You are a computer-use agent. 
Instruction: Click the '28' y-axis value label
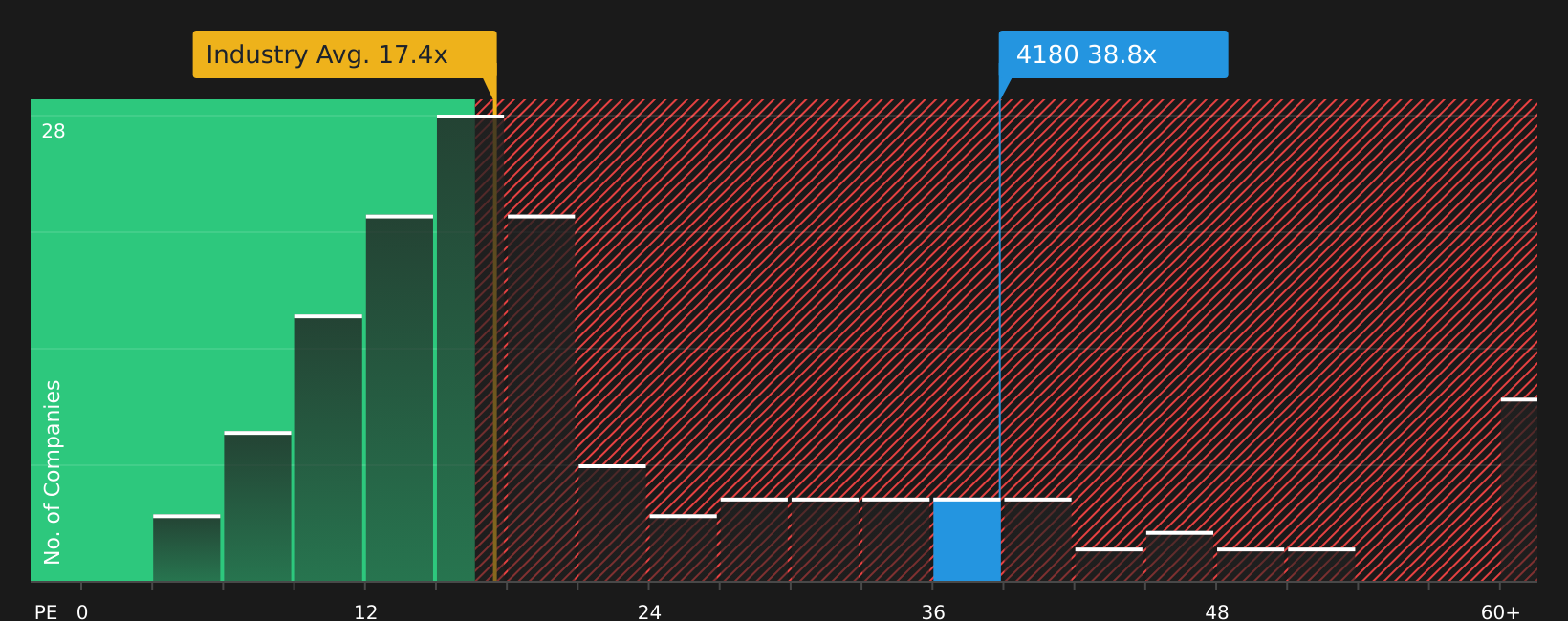pyautogui.click(x=54, y=132)
